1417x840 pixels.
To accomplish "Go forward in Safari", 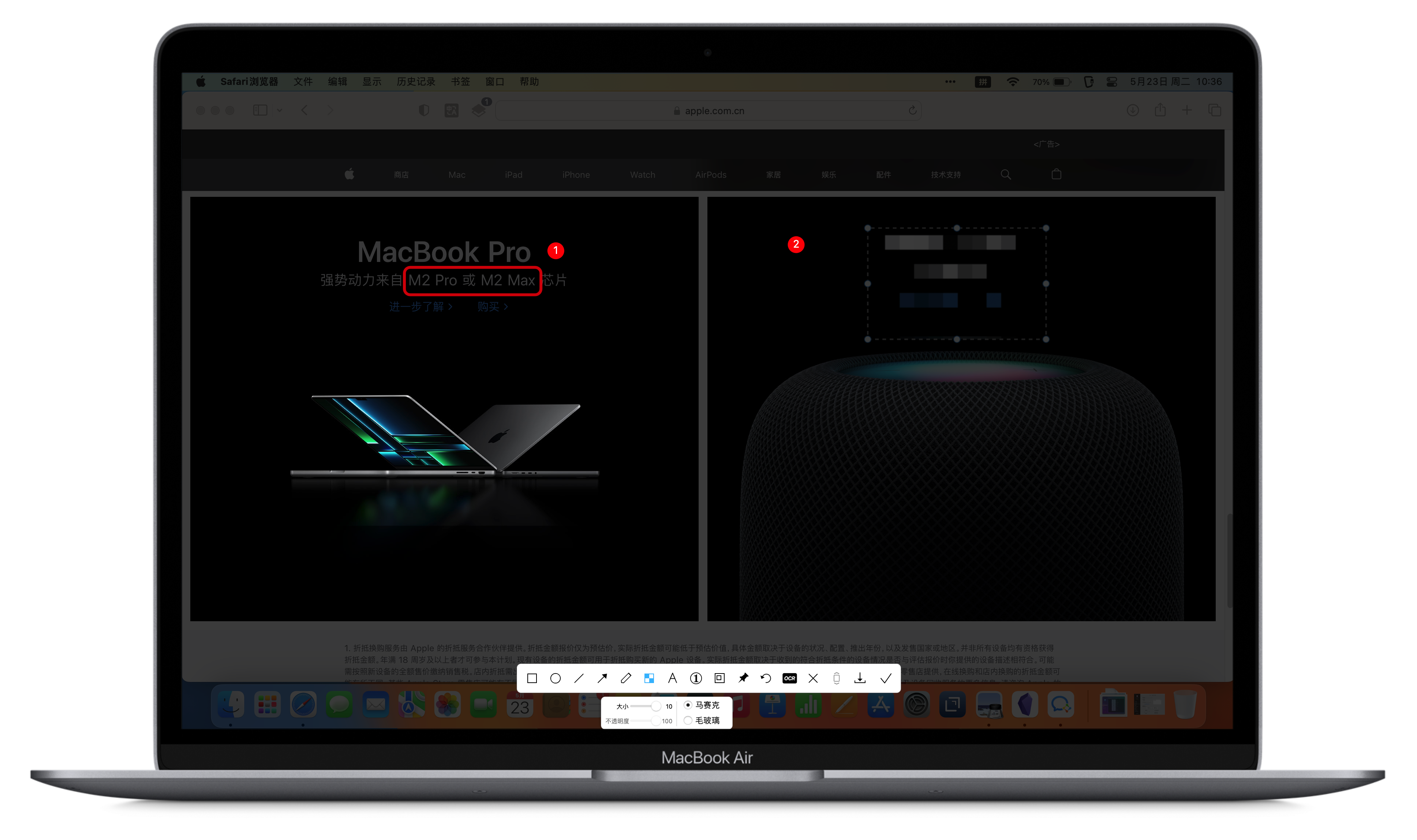I will (330, 110).
